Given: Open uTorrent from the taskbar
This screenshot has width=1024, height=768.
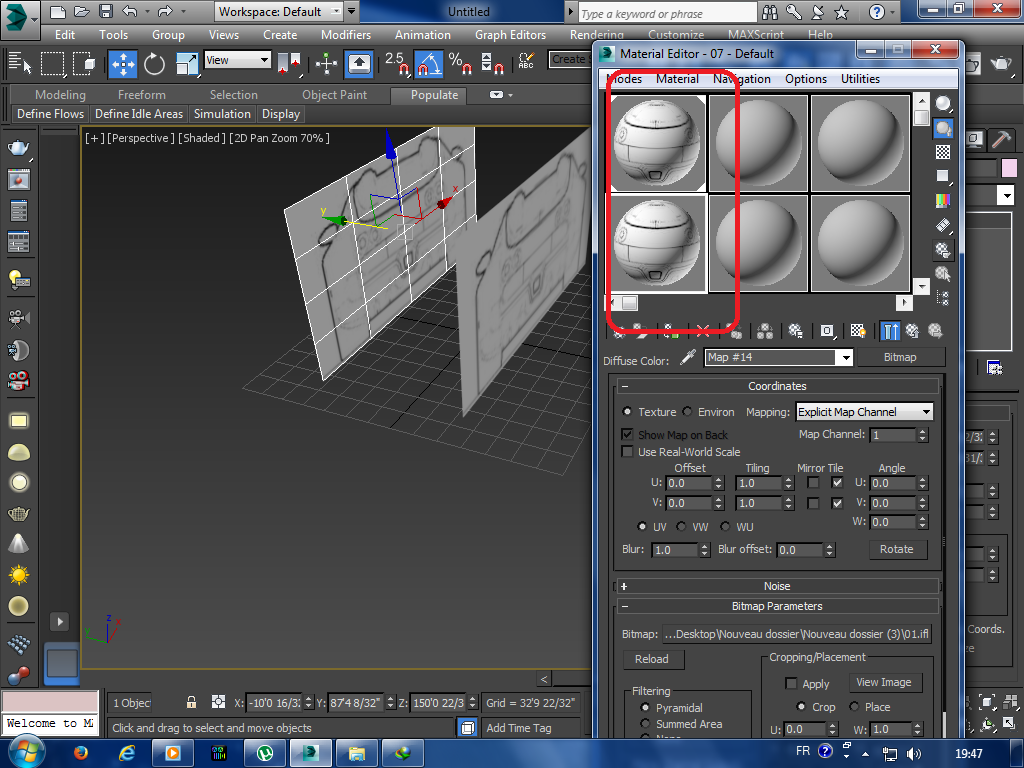Looking at the screenshot, I should pyautogui.click(x=264, y=753).
